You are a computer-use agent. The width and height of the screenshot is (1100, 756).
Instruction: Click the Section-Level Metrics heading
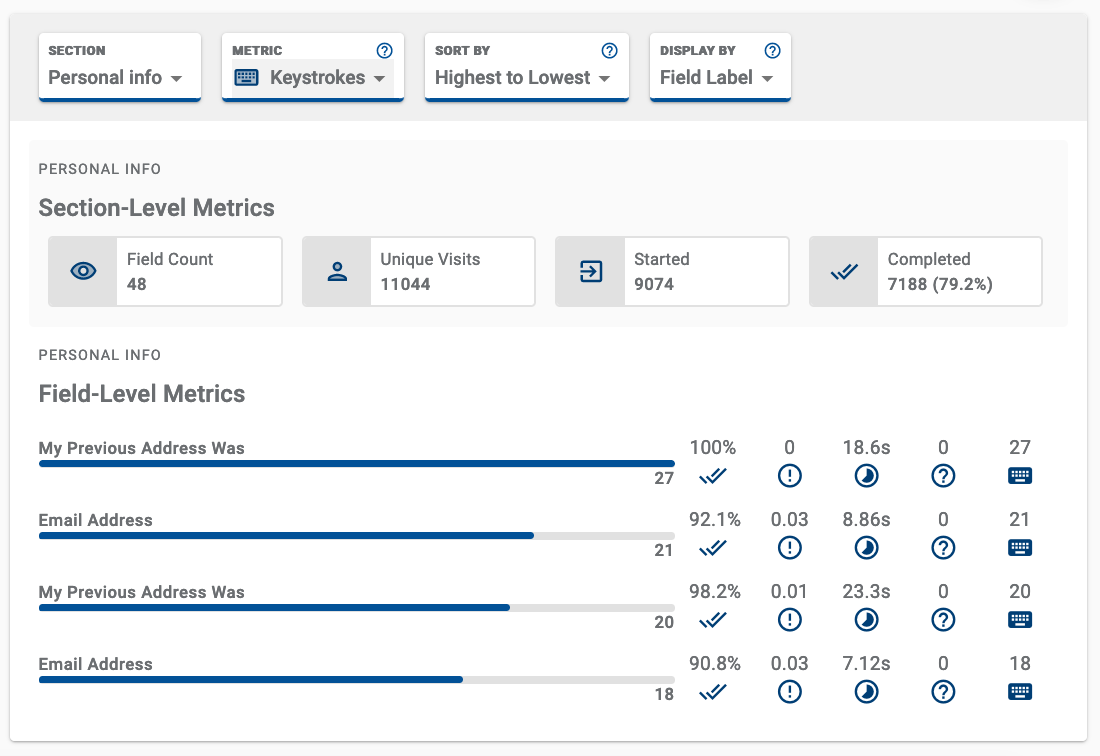pyautogui.click(x=156, y=208)
